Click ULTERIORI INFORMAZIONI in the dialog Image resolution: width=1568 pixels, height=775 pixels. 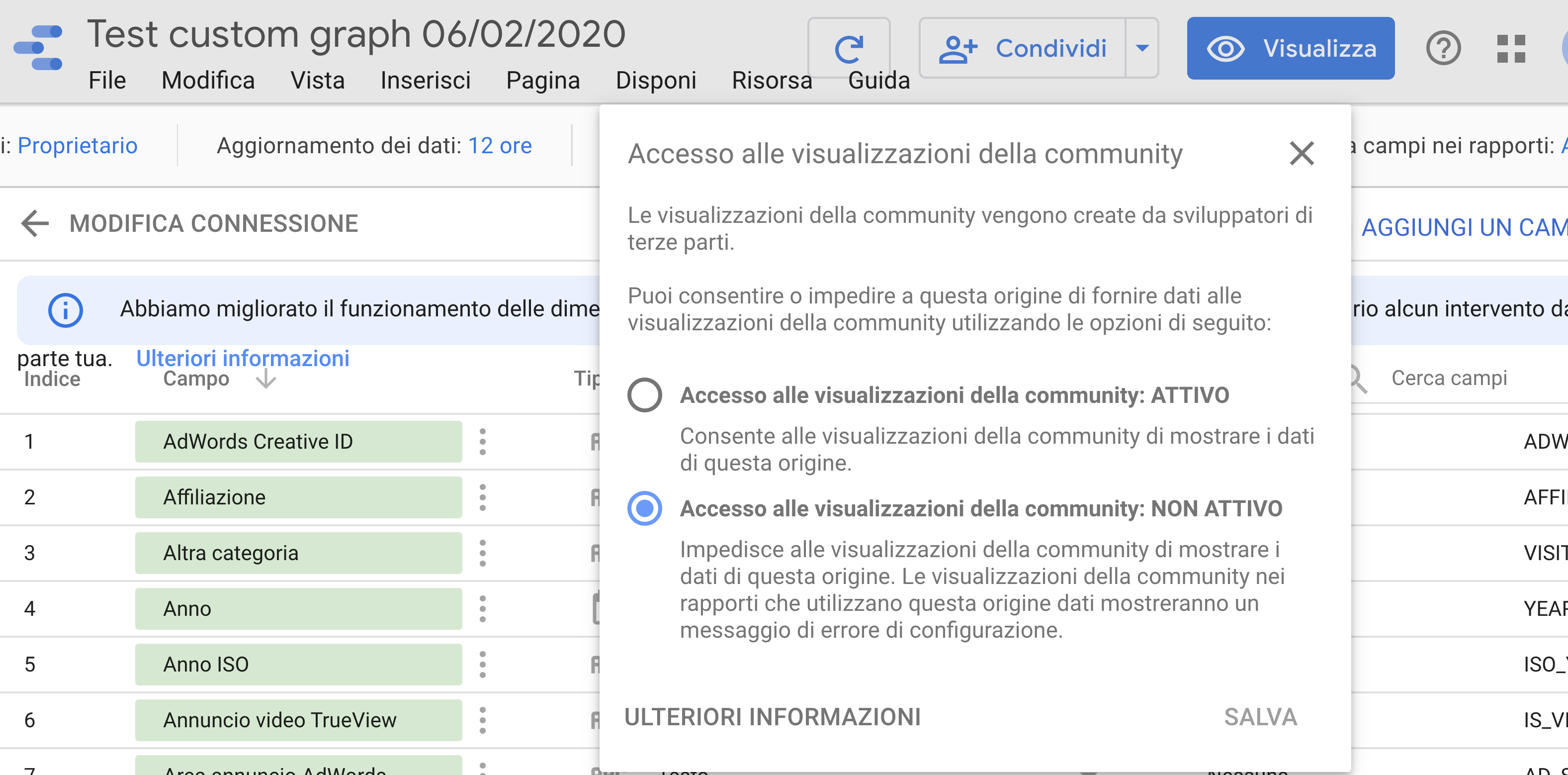[x=773, y=717]
